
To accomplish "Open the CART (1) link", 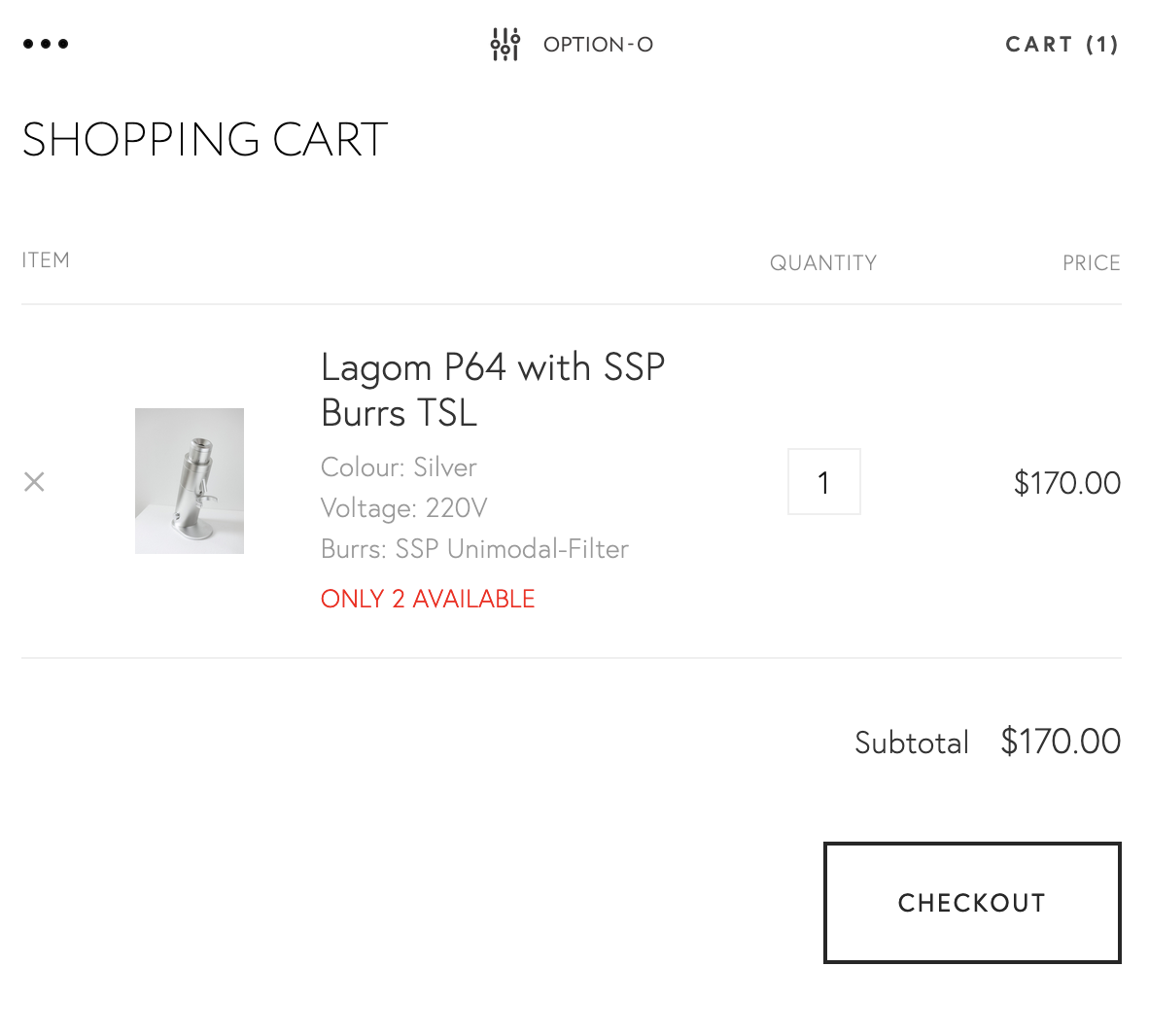I will [1062, 45].
